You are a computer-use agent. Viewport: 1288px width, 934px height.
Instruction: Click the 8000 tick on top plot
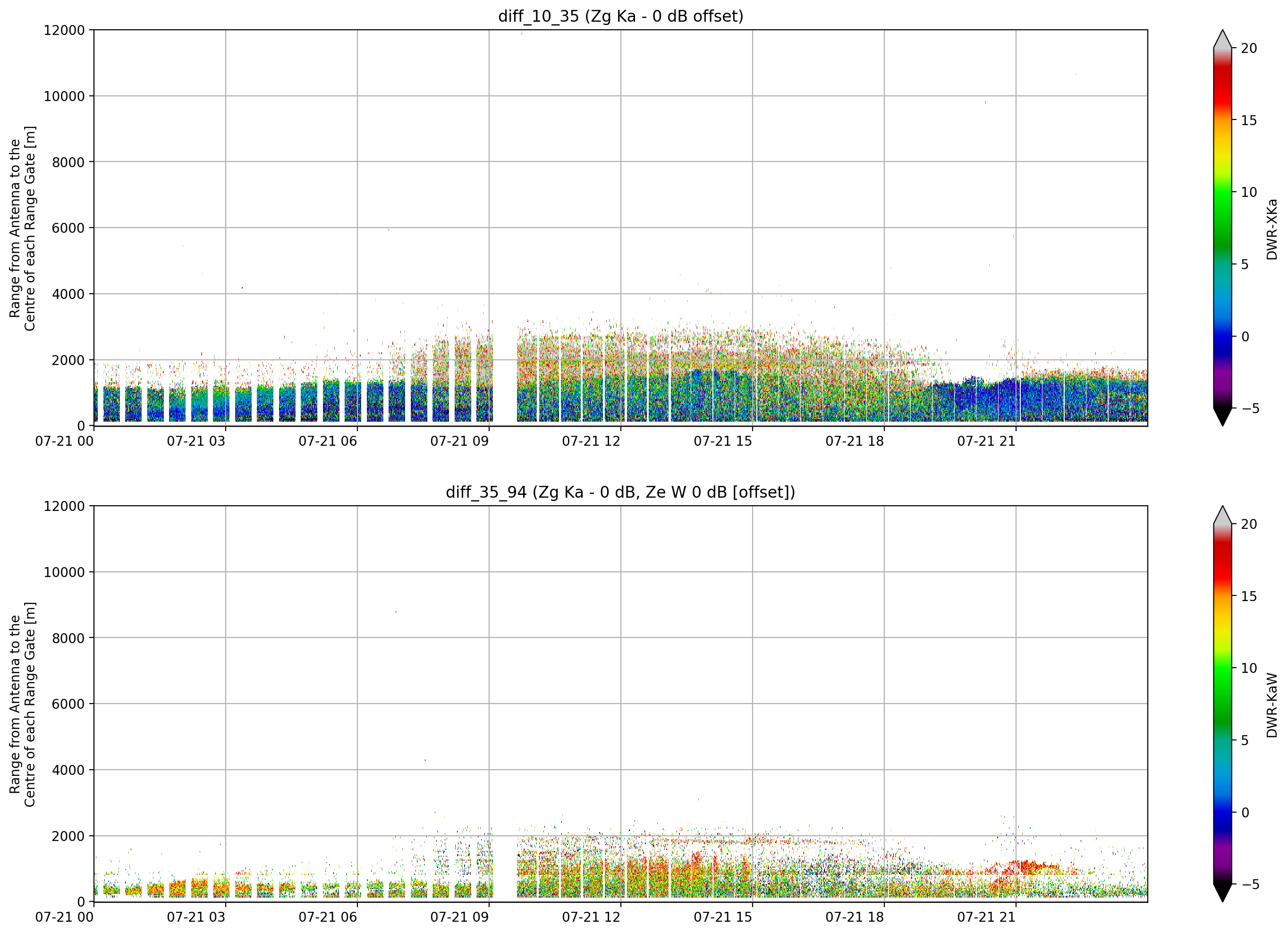tap(68, 162)
